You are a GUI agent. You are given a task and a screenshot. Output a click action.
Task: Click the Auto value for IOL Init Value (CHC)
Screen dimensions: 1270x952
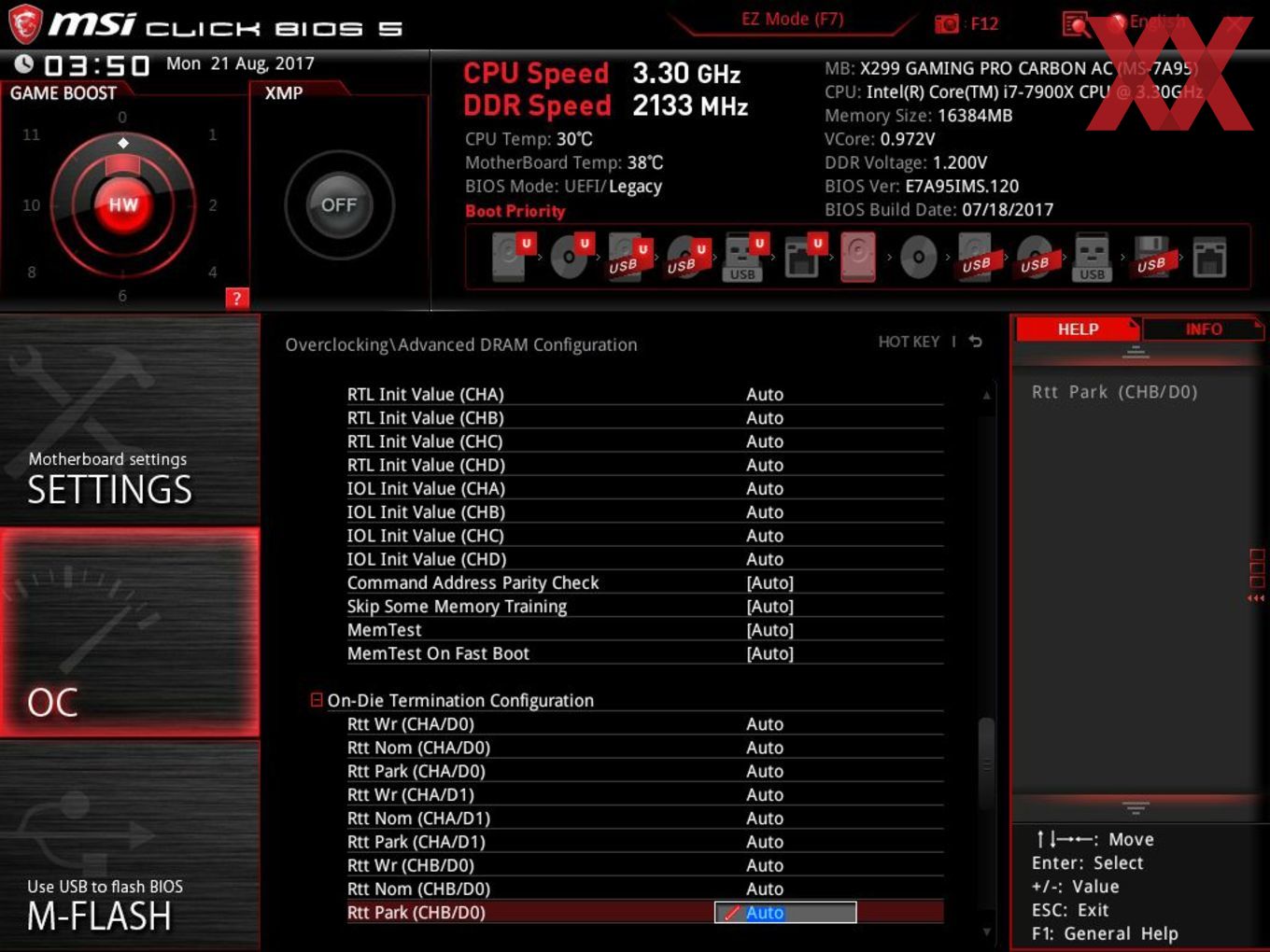coord(765,536)
